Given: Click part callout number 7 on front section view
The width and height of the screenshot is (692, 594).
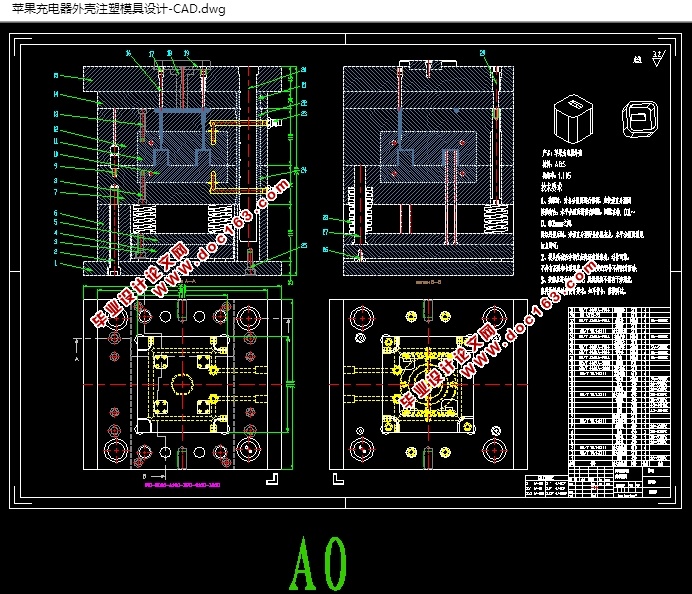Looking at the screenshot, I should pos(56,192).
